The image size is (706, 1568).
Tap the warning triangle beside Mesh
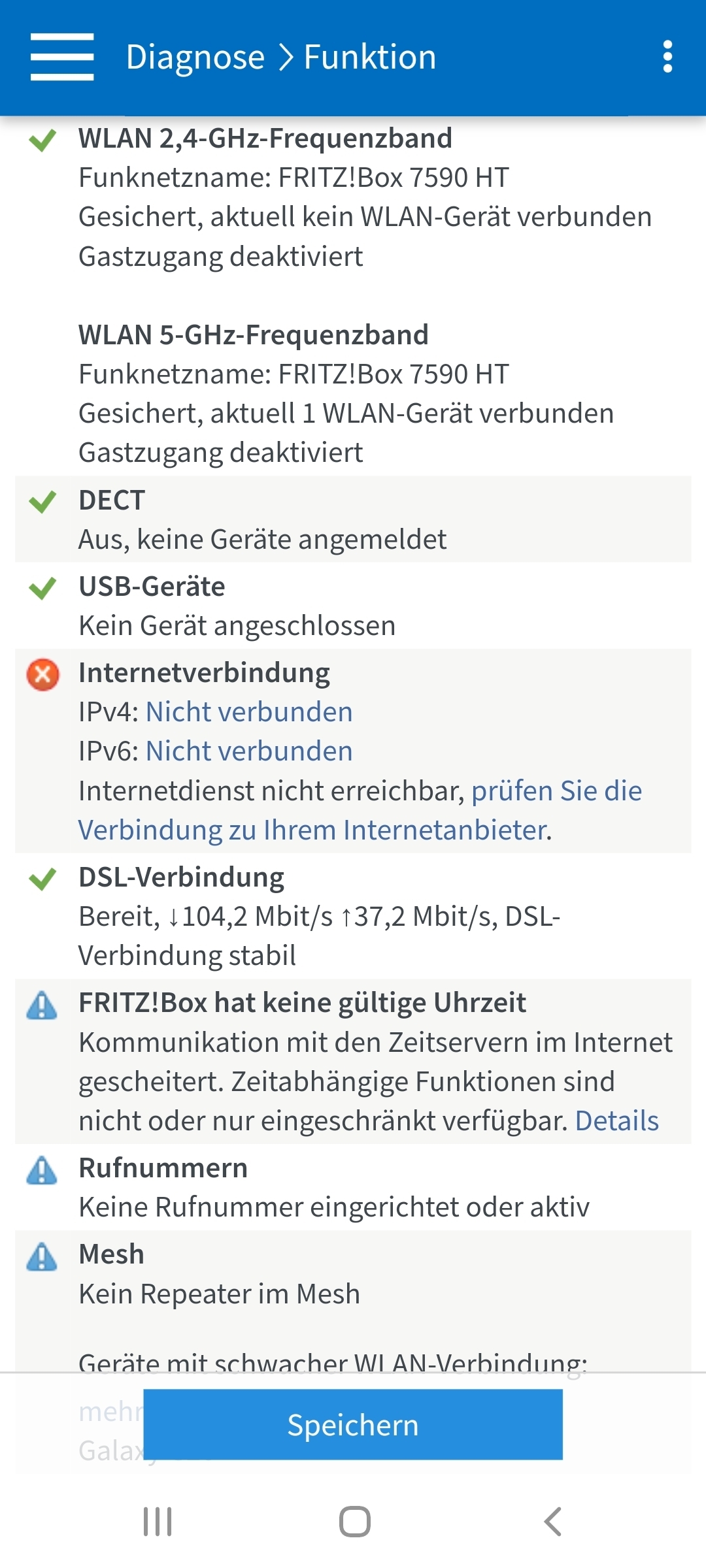(x=42, y=1256)
